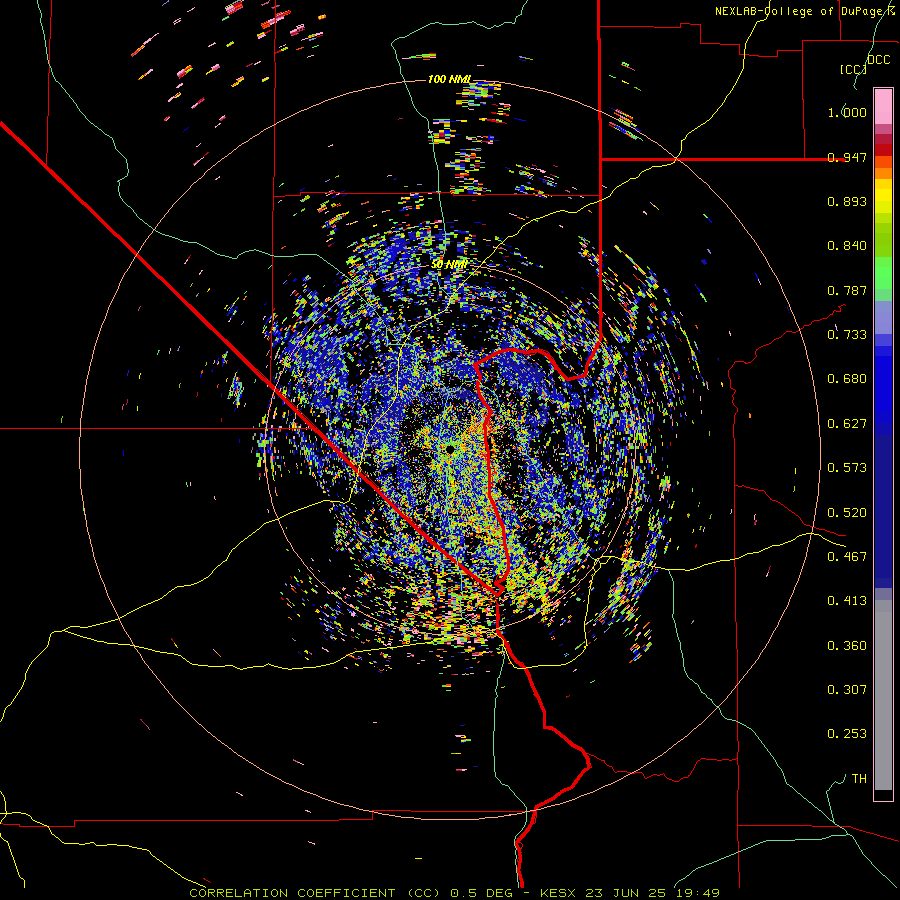Click the 0.520 color scale value
The image size is (900, 900).
pos(847,513)
